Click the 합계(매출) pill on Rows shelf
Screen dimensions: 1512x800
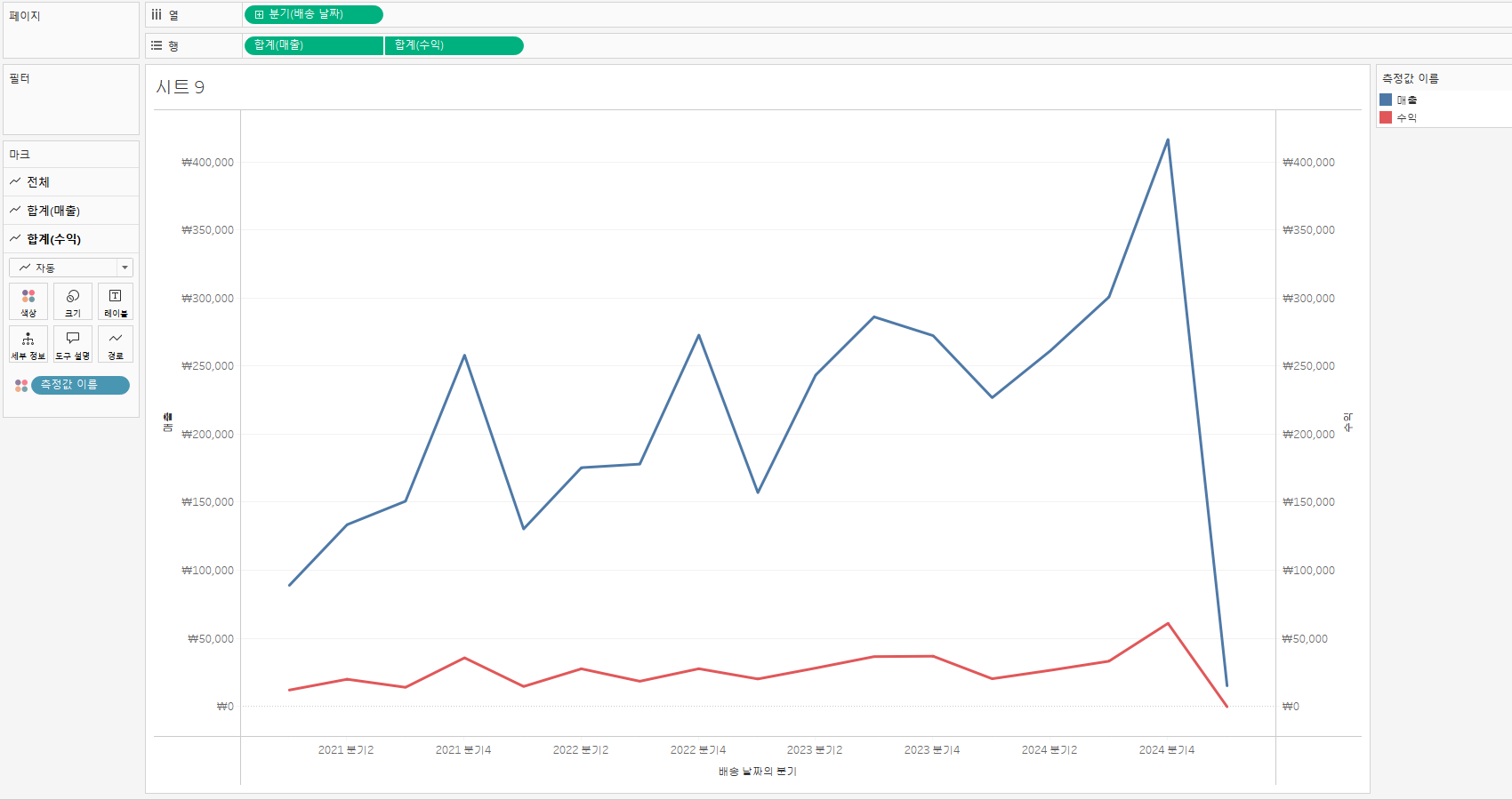point(314,45)
